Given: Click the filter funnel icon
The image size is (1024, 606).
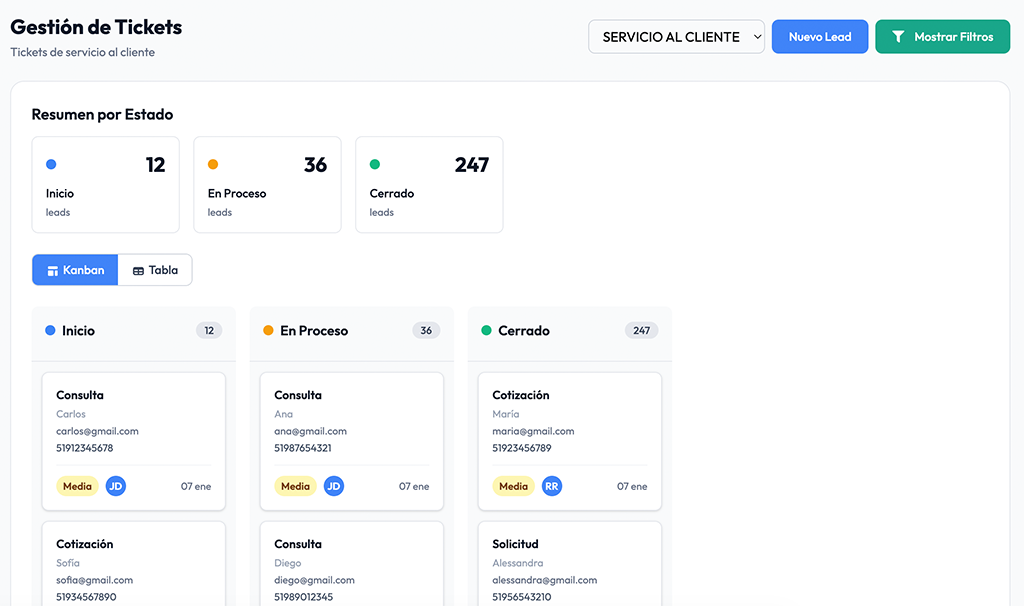Looking at the screenshot, I should (x=898, y=37).
